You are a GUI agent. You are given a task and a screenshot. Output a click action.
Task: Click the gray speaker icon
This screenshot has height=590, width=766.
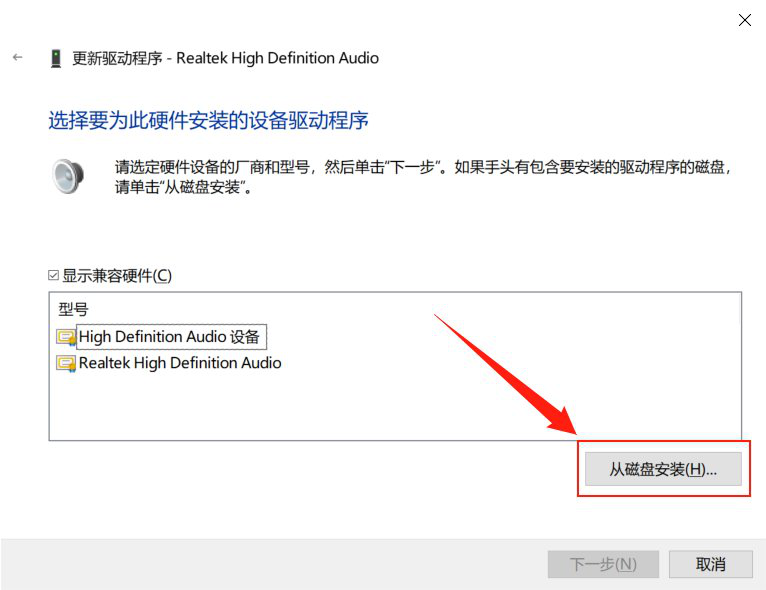click(x=68, y=176)
